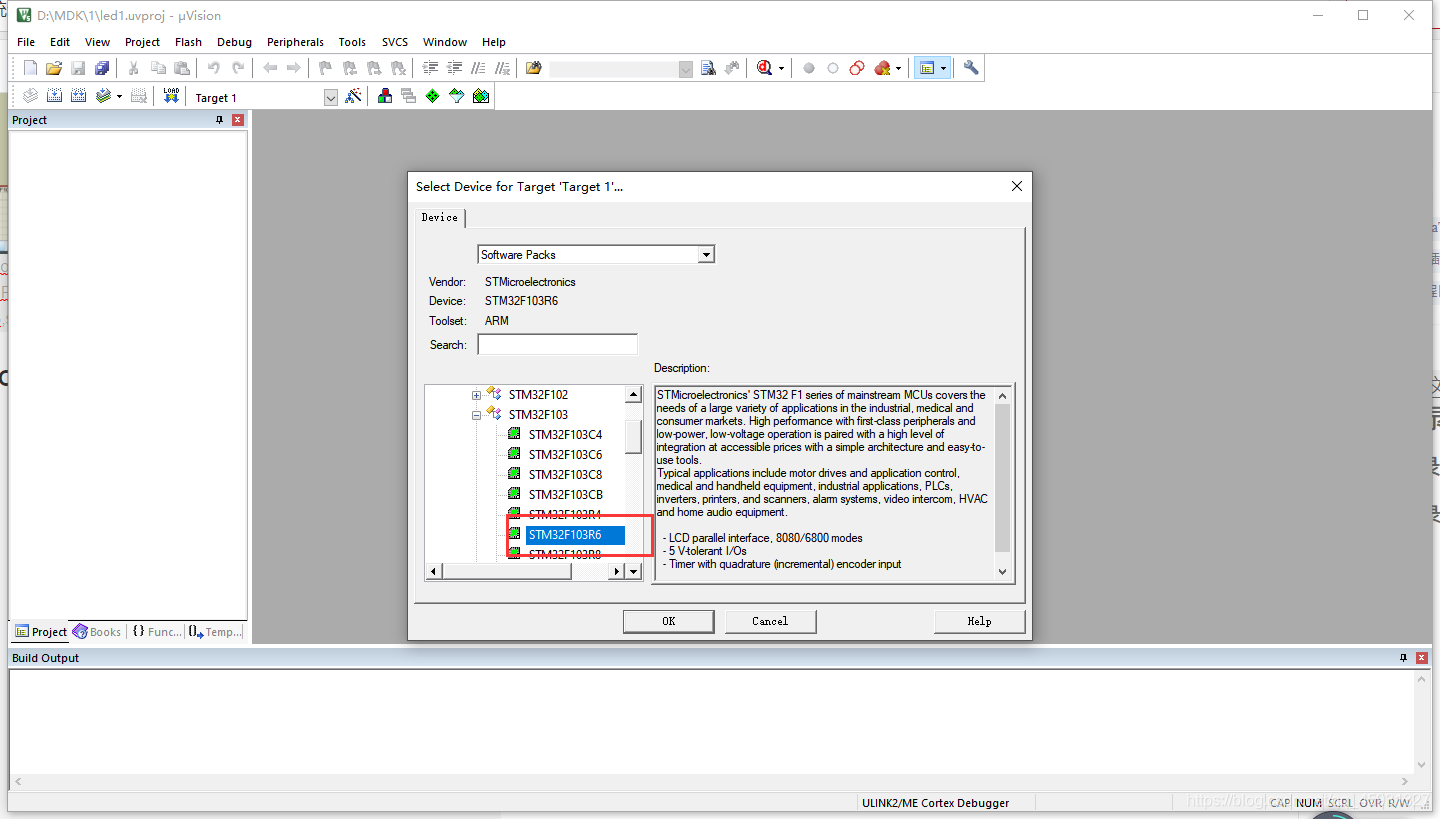Open the File menu
This screenshot has height=819, width=1440.
coord(26,42)
